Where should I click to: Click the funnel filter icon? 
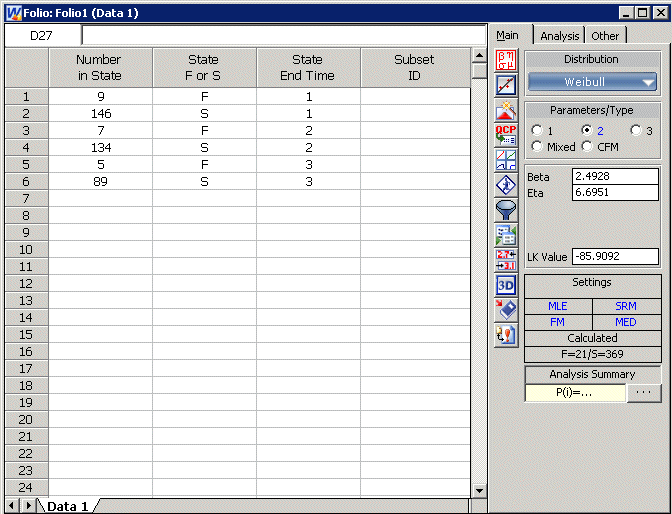coord(506,209)
